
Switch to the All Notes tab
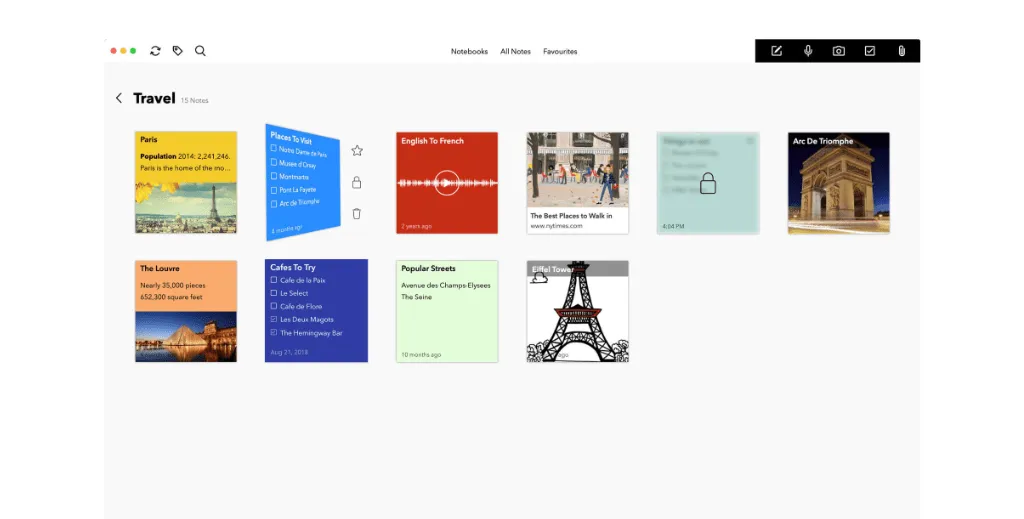point(515,52)
